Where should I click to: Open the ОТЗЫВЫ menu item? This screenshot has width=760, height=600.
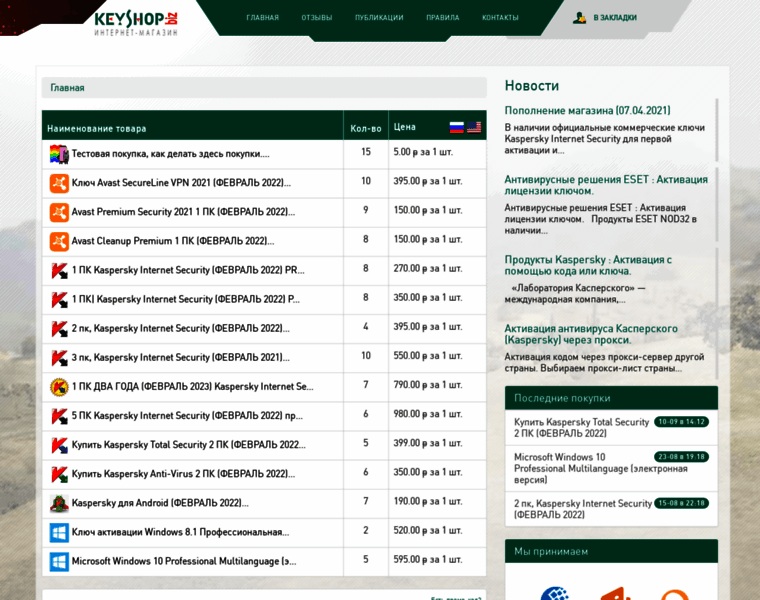[317, 17]
